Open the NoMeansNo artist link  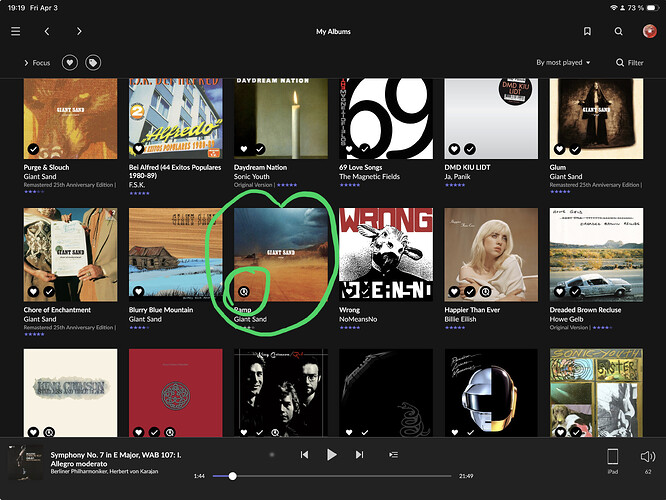tap(358, 319)
